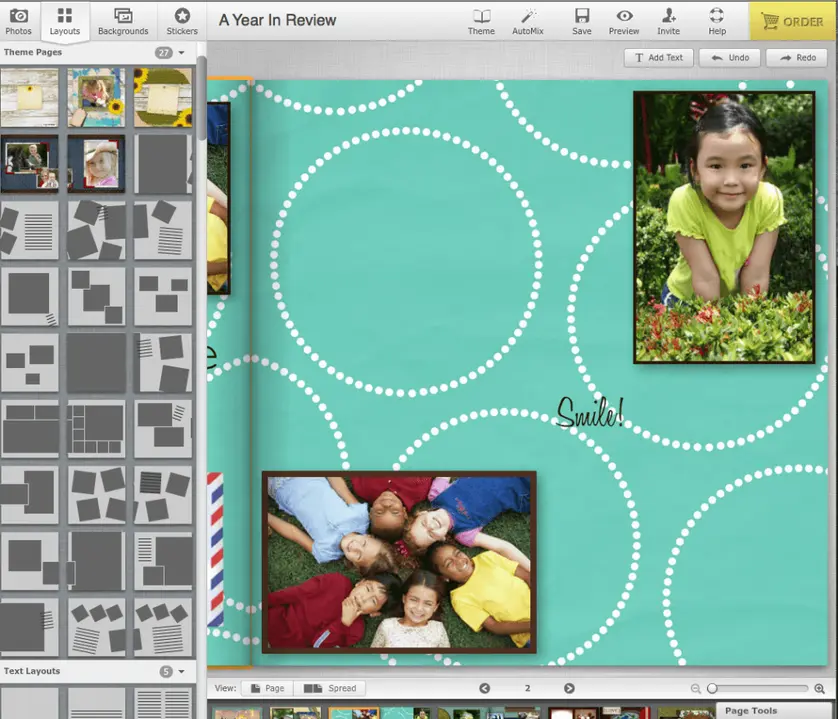Click the Theme book icon
Screen dimensions: 838x719
pyautogui.click(x=481, y=21)
